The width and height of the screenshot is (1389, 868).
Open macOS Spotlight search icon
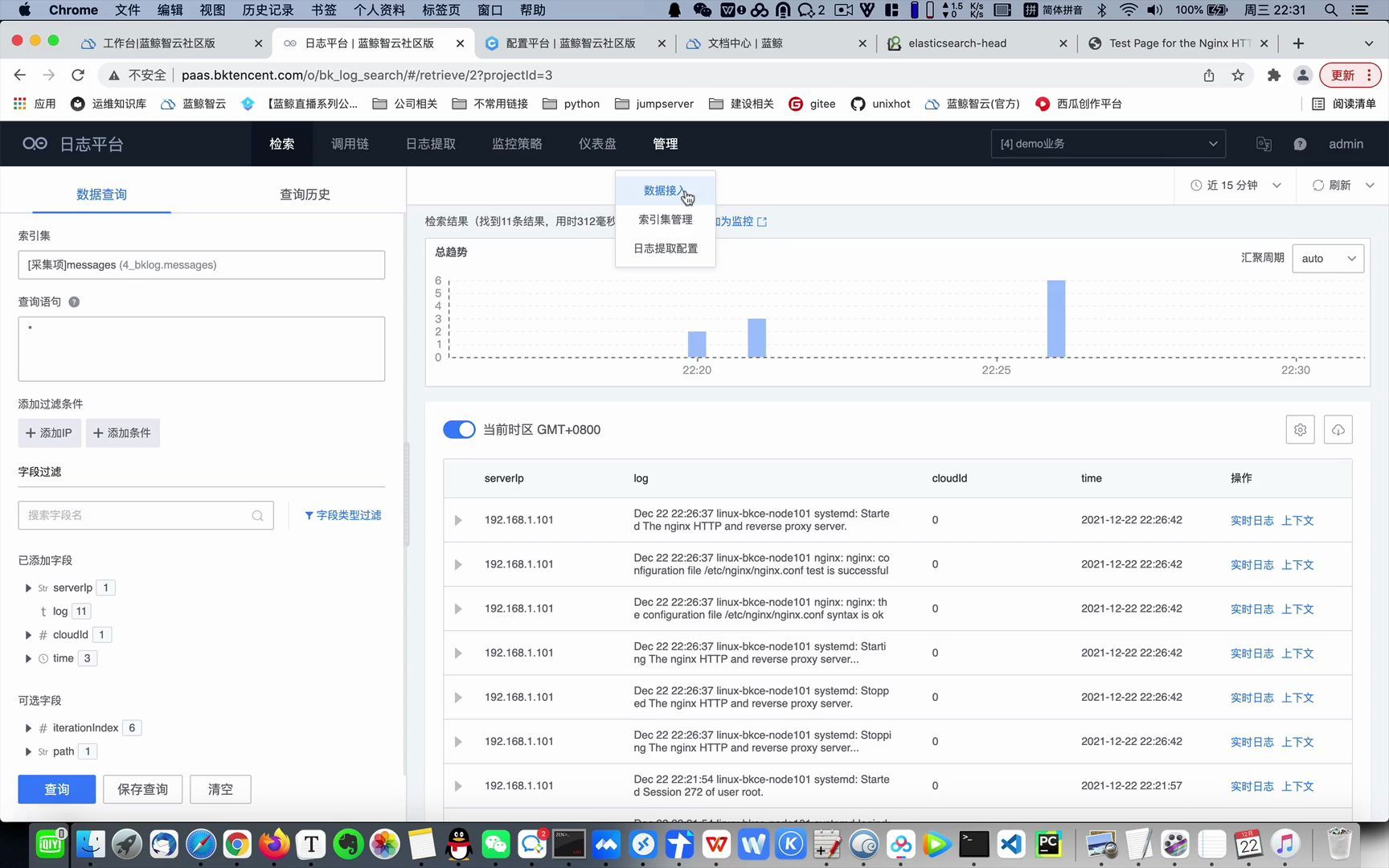pos(1331,10)
